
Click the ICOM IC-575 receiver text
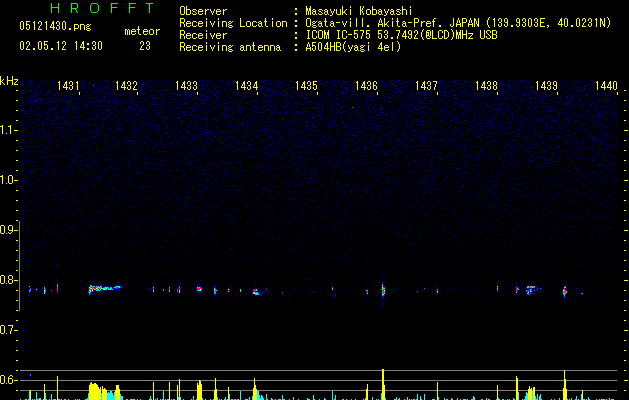pyautogui.click(x=402, y=35)
